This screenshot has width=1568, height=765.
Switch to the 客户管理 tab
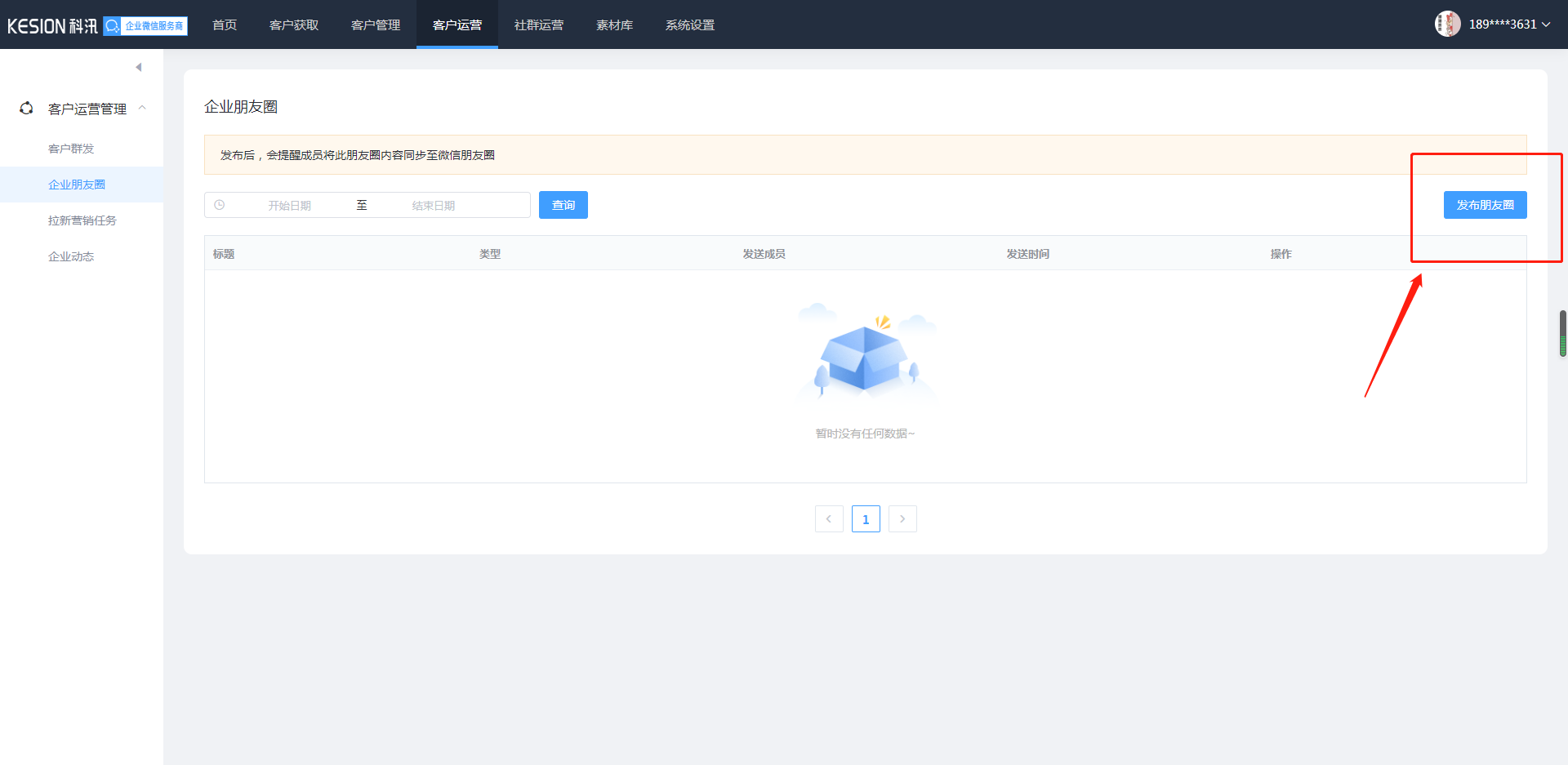pyautogui.click(x=376, y=25)
